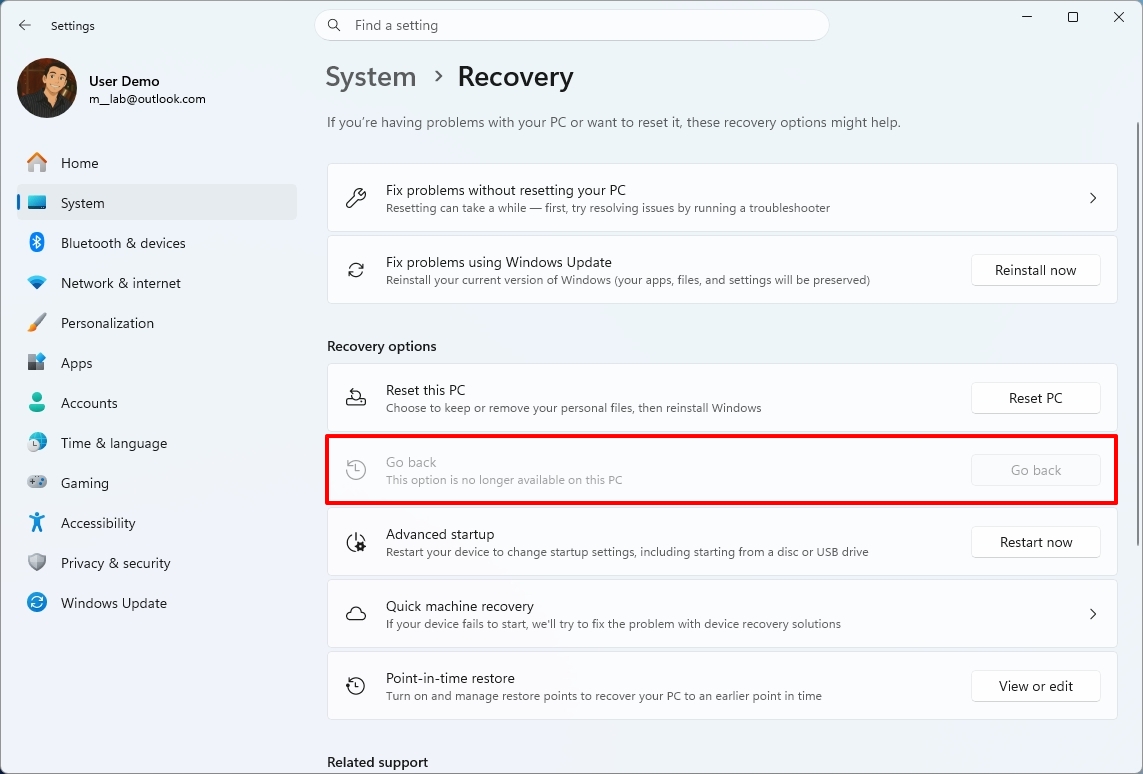Open Privacy & security settings
This screenshot has width=1143, height=774.
pyautogui.click(x=157, y=563)
